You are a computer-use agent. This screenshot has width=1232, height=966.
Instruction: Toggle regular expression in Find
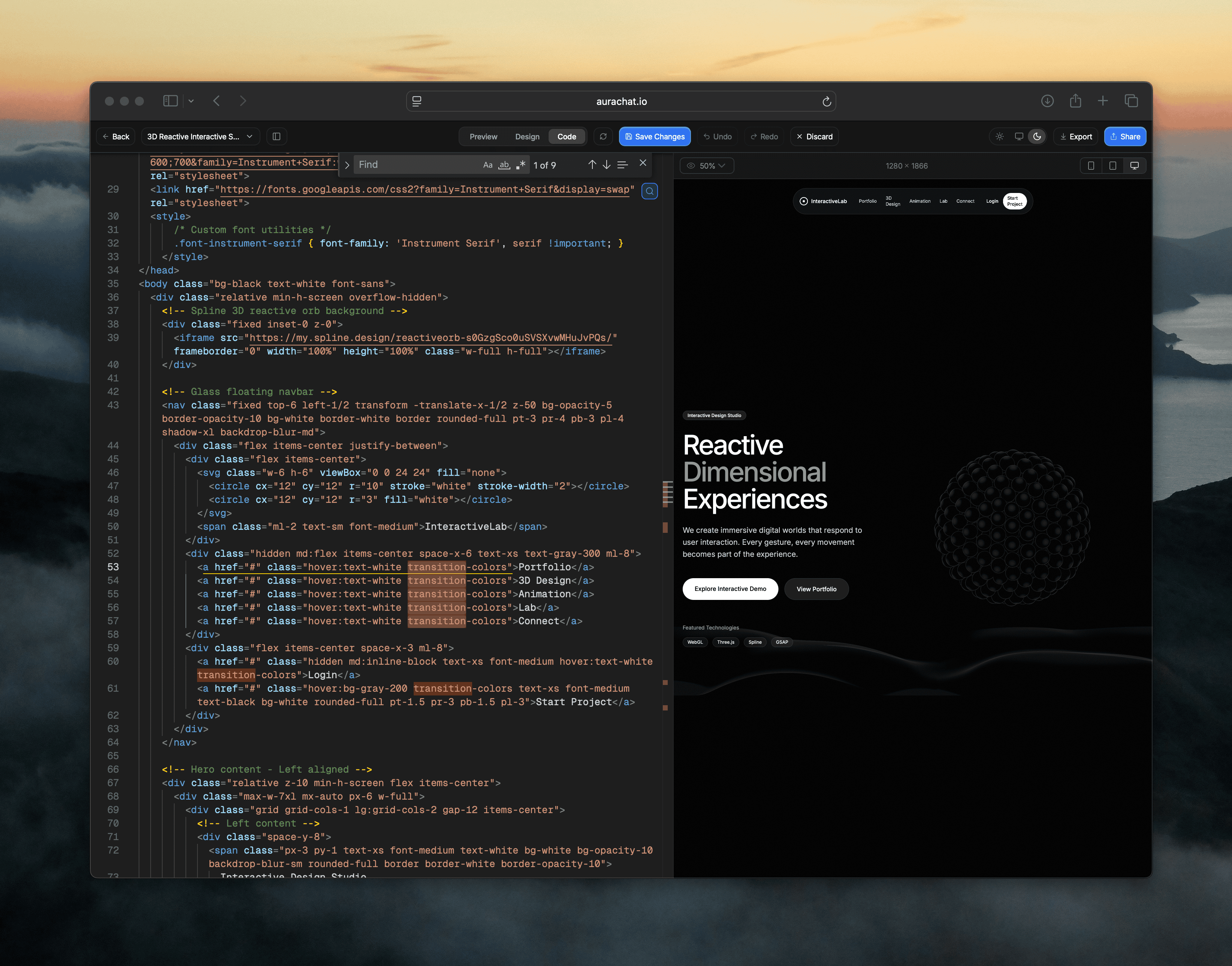[521, 164]
